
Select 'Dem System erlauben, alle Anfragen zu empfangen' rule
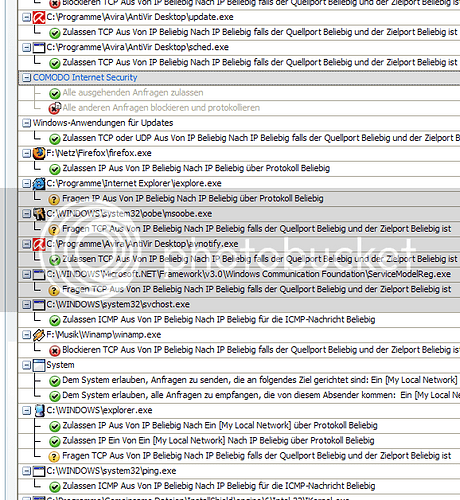pyautogui.click(x=261, y=395)
